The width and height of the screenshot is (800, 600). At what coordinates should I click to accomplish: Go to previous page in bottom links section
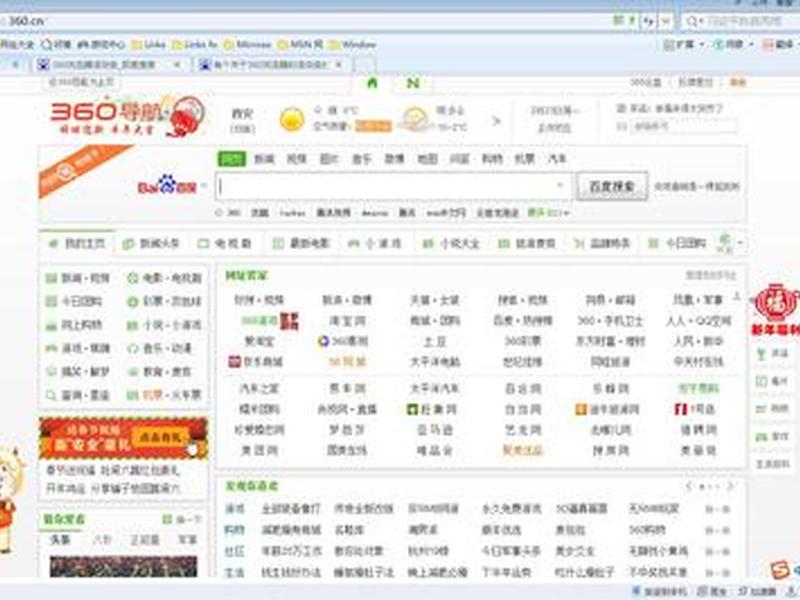(689, 486)
